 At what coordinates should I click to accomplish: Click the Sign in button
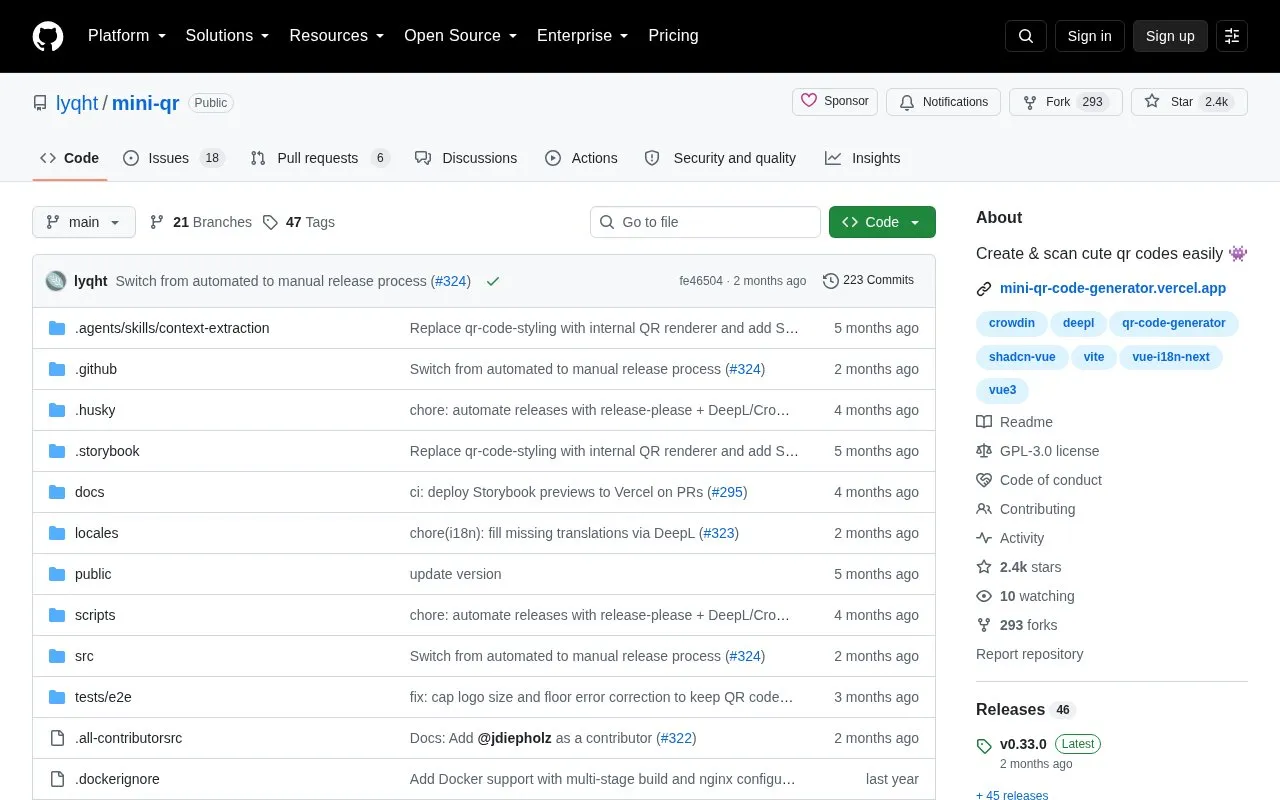pyautogui.click(x=1089, y=36)
